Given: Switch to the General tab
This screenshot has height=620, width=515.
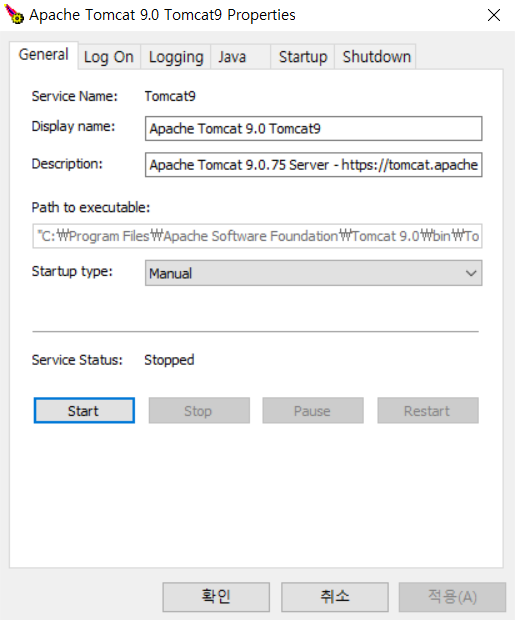Looking at the screenshot, I should 44,55.
